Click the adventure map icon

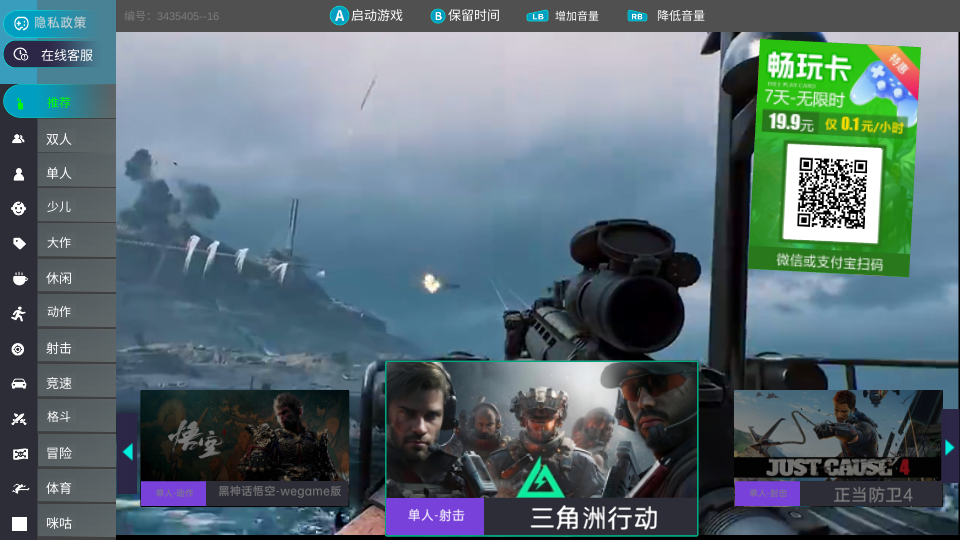(x=20, y=454)
